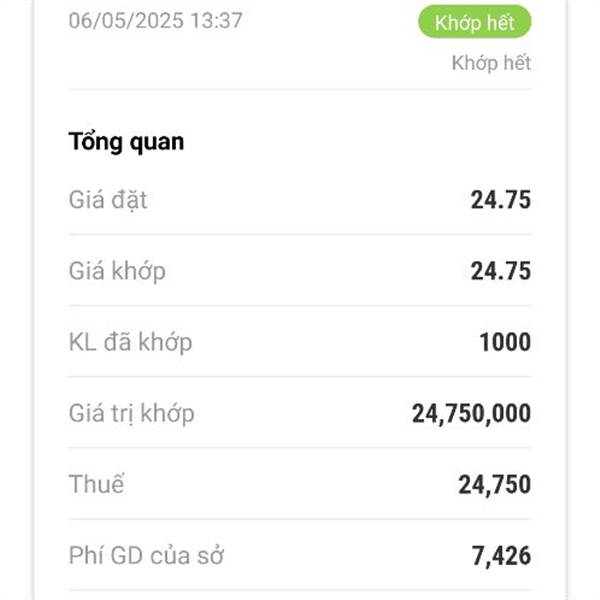Tap the order timestamp 06/05/2025 13:37

point(155,20)
